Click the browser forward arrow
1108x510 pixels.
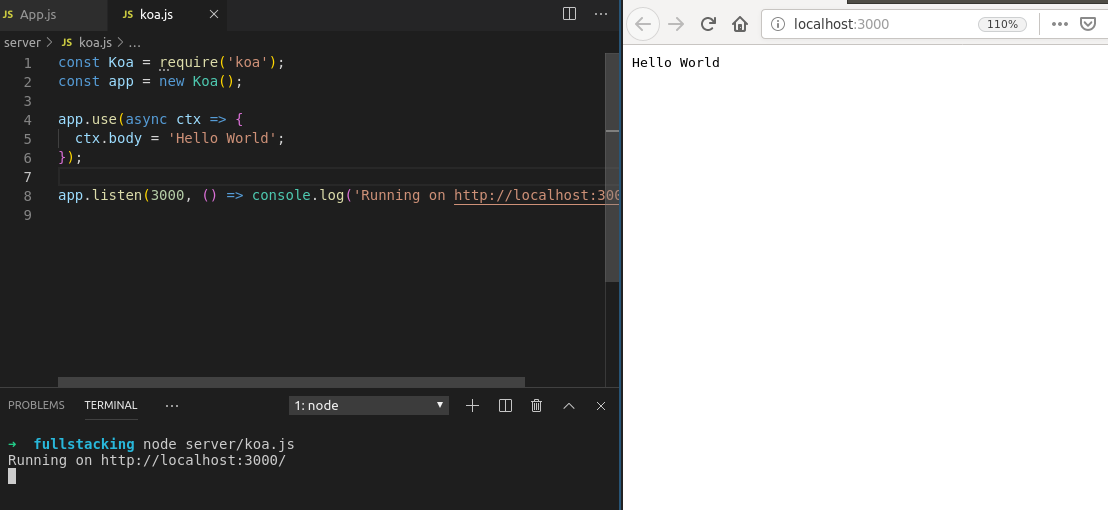point(676,24)
